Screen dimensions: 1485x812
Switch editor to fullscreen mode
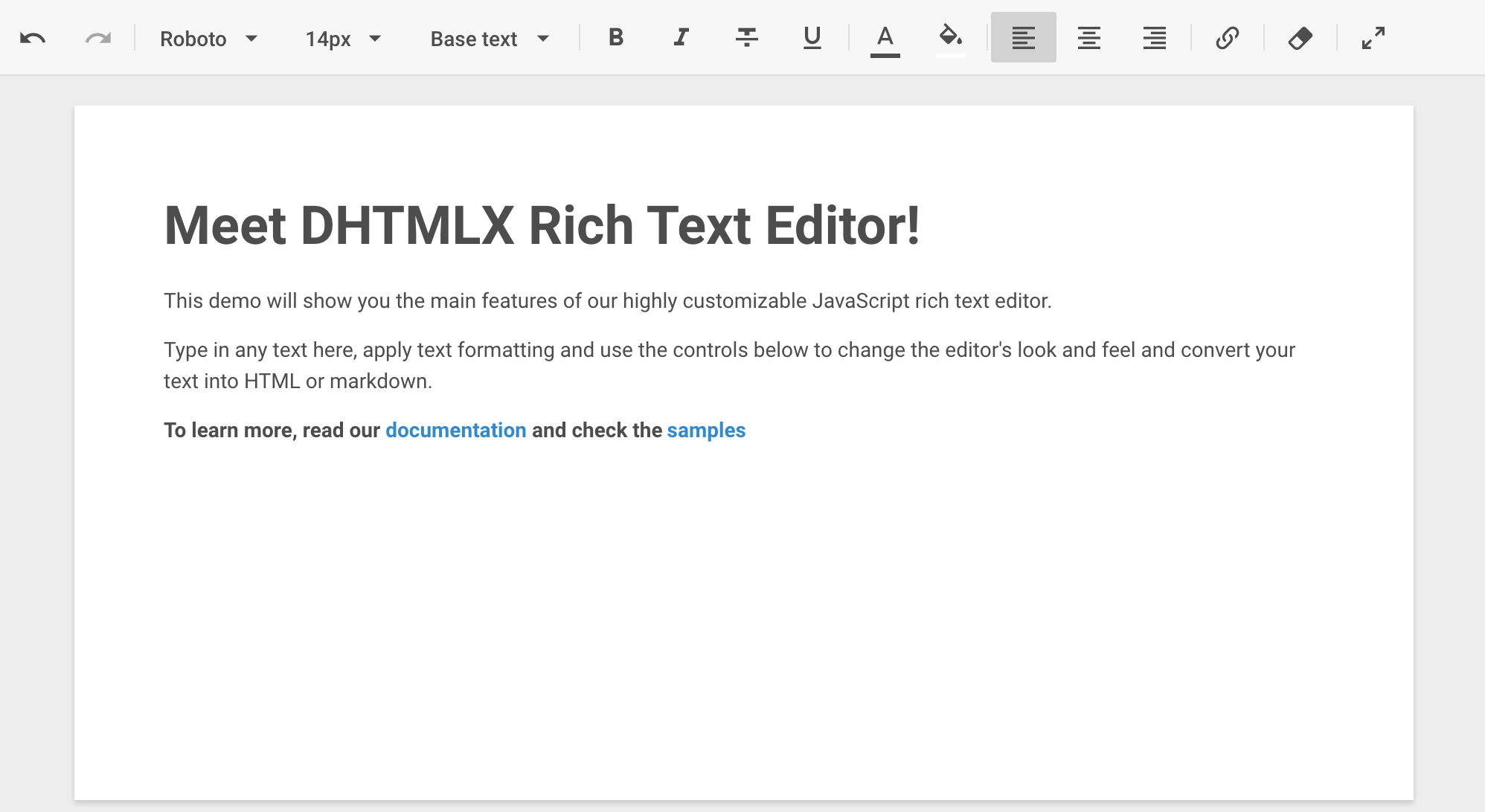[x=1373, y=38]
